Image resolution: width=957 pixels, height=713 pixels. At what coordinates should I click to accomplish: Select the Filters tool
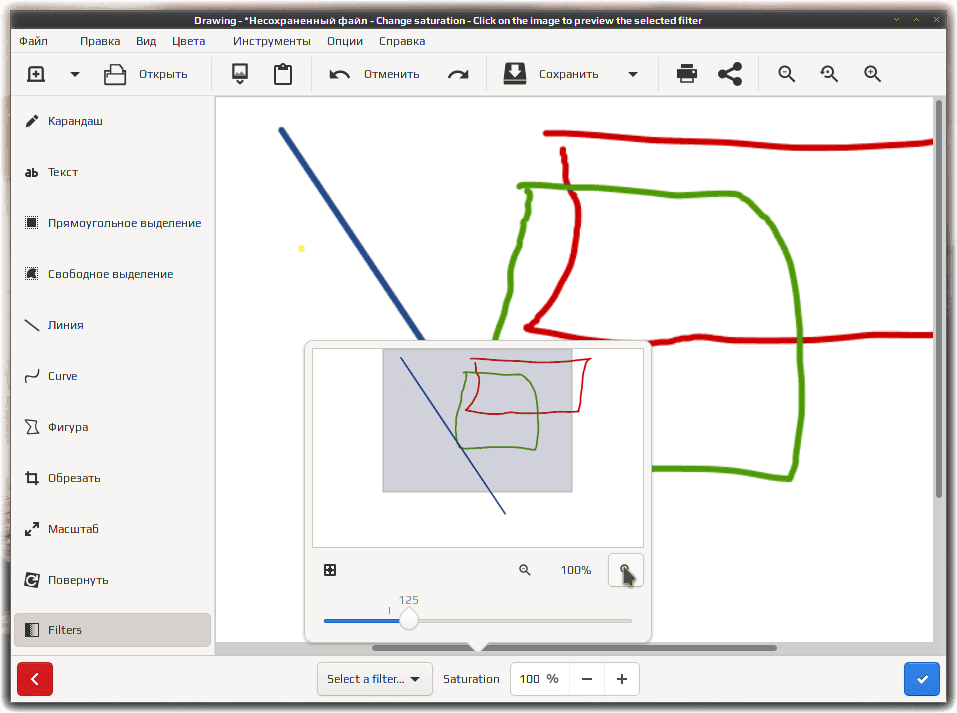click(112, 630)
